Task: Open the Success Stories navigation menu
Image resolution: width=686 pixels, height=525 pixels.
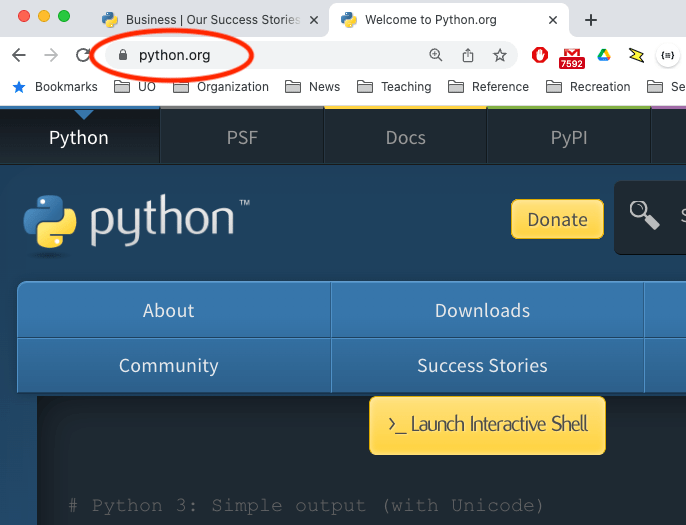Action: 487,365
